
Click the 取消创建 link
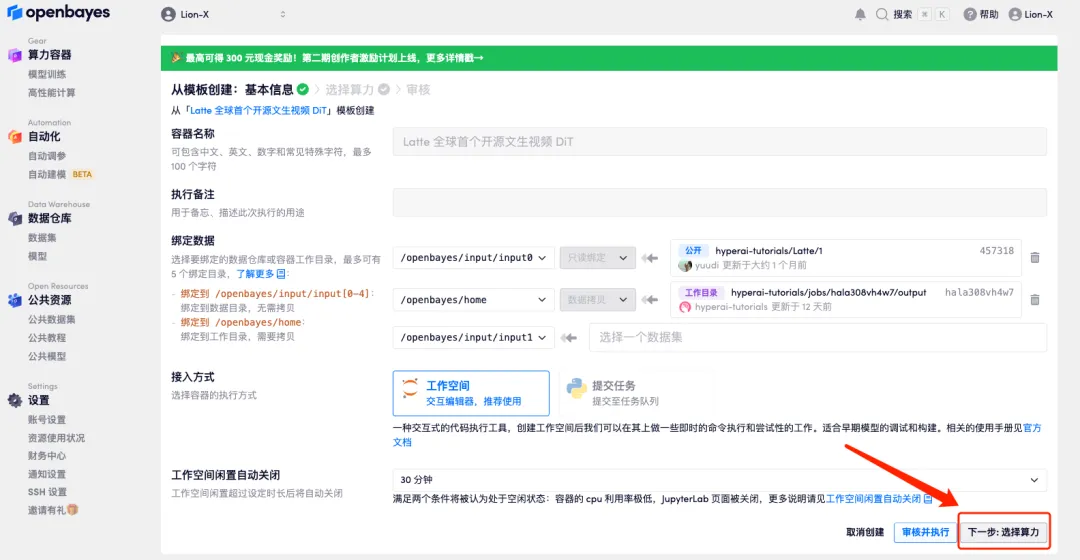865,532
